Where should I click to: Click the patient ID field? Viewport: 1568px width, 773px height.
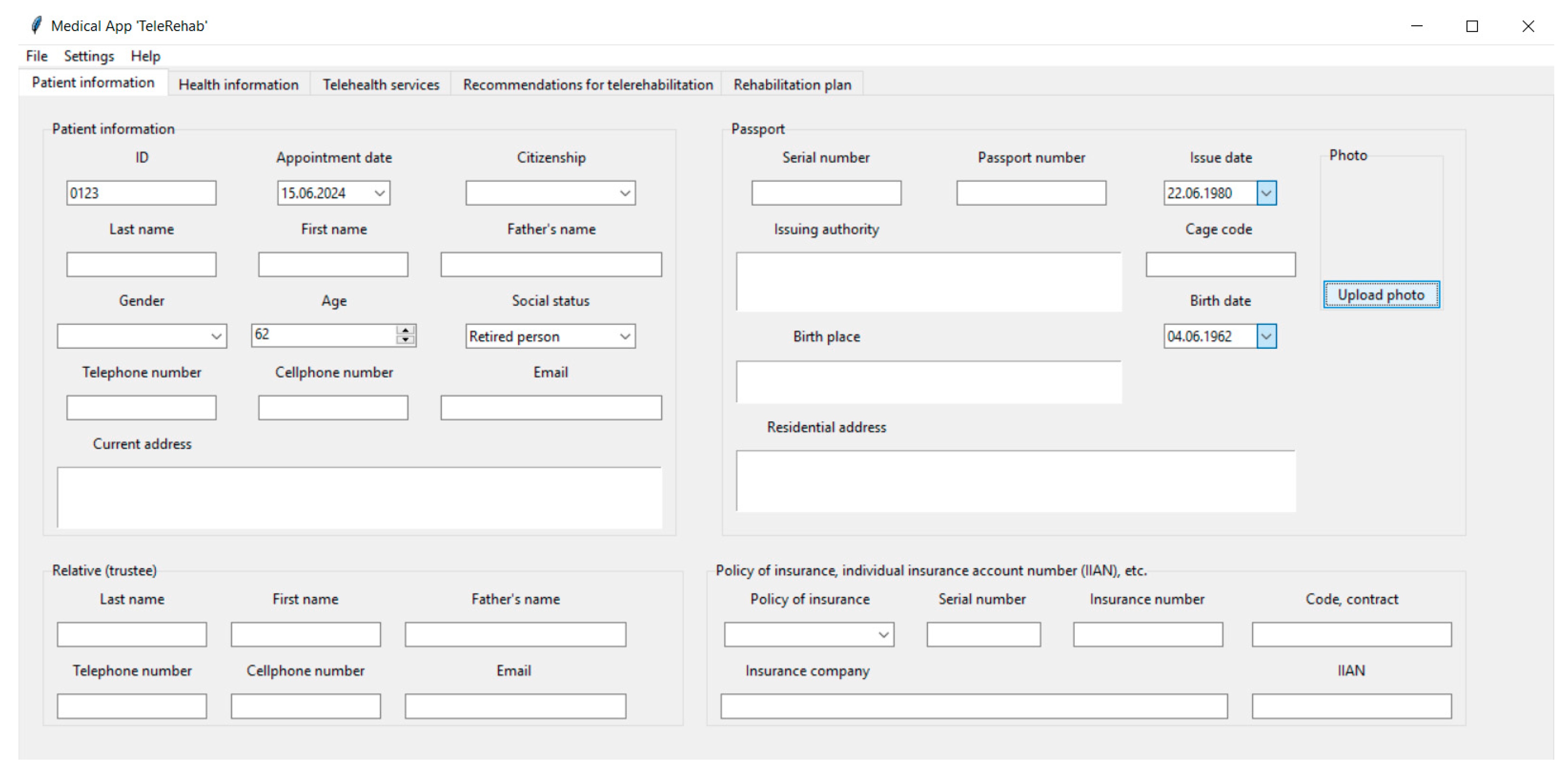[x=141, y=193]
